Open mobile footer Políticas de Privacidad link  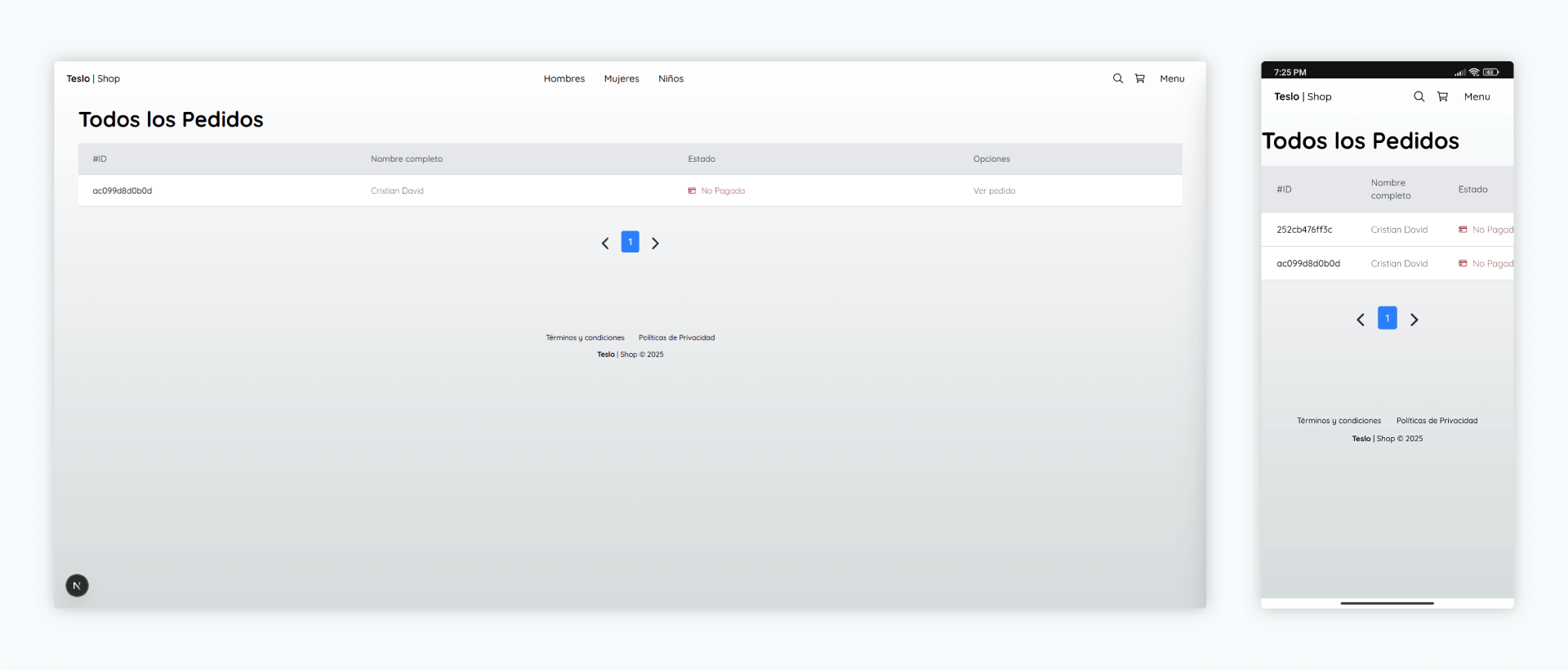point(1437,421)
